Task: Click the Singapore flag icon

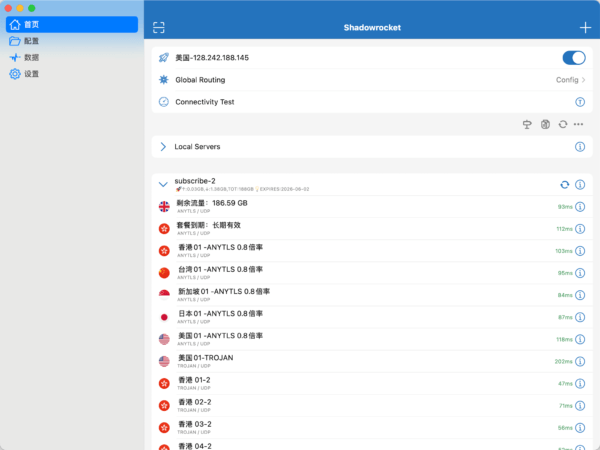Action: [x=164, y=295]
